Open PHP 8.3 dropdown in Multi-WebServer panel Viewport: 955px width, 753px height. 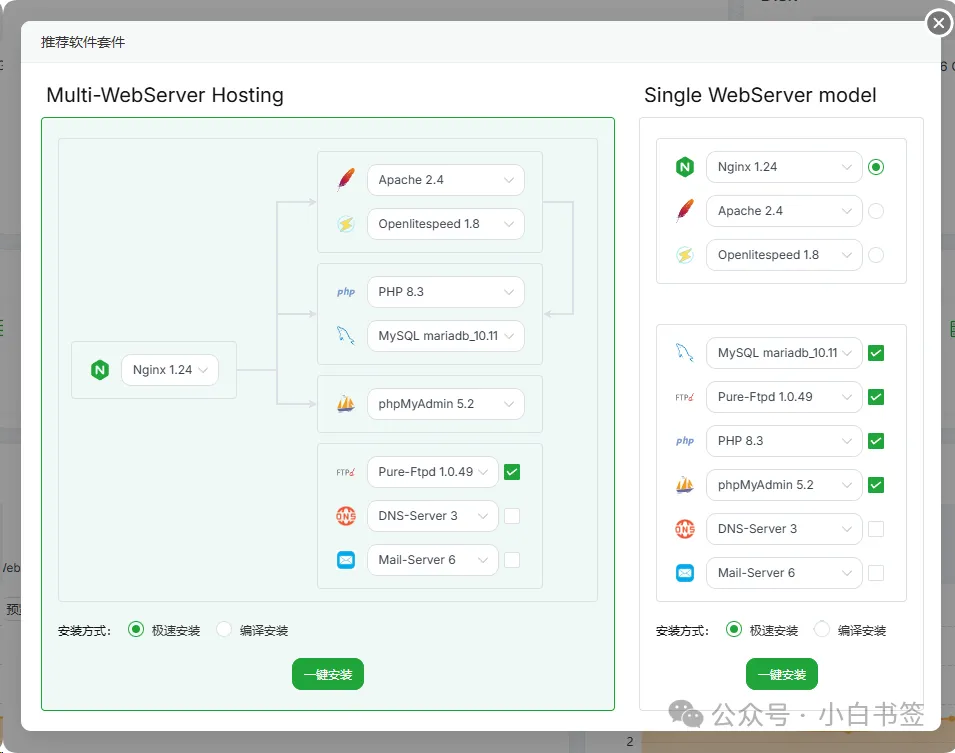(x=446, y=292)
